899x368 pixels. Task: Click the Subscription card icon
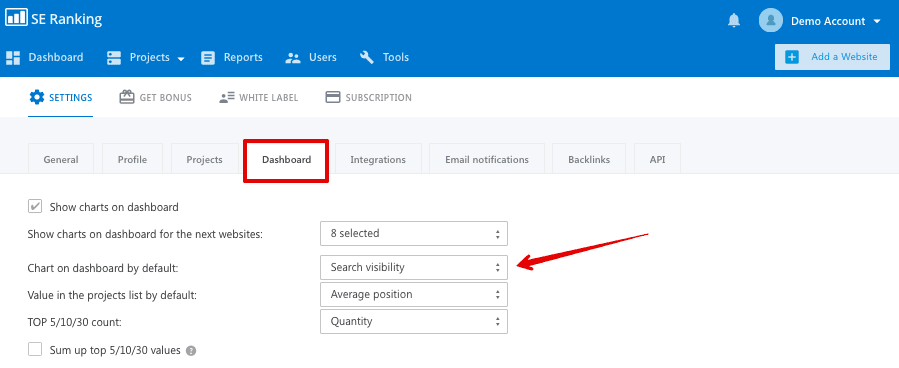(333, 97)
